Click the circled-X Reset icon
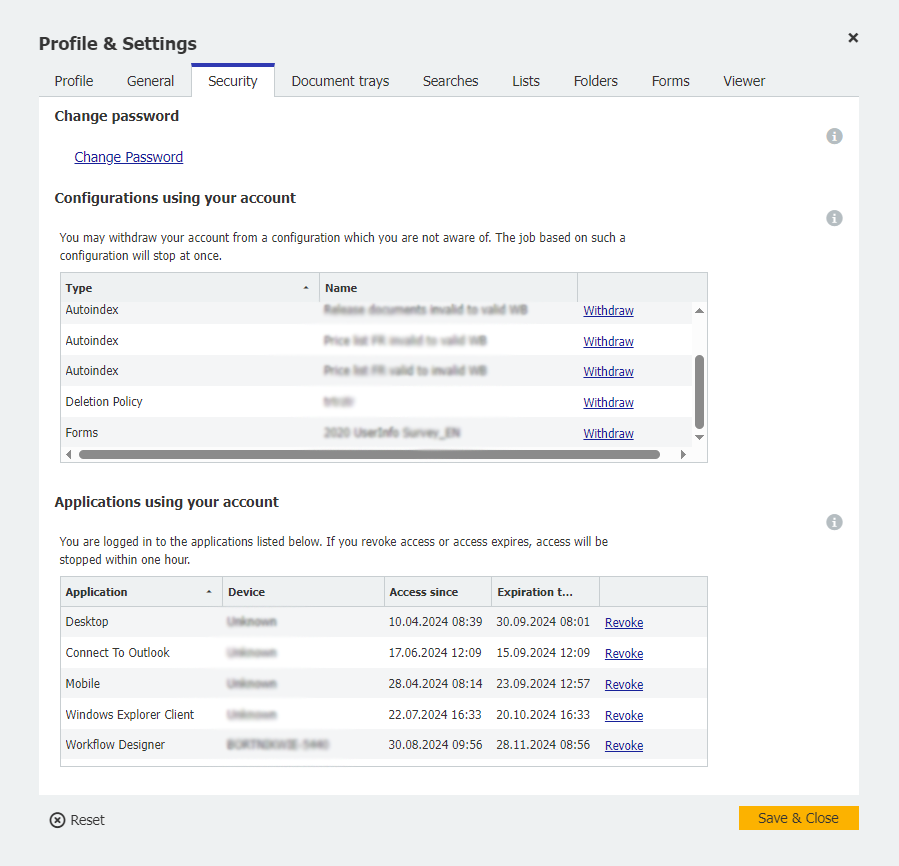 (x=57, y=819)
